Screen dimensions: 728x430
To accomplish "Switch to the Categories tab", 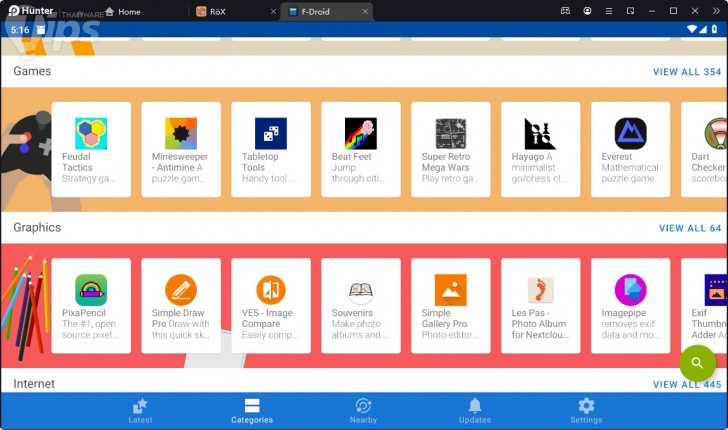I will click(252, 411).
